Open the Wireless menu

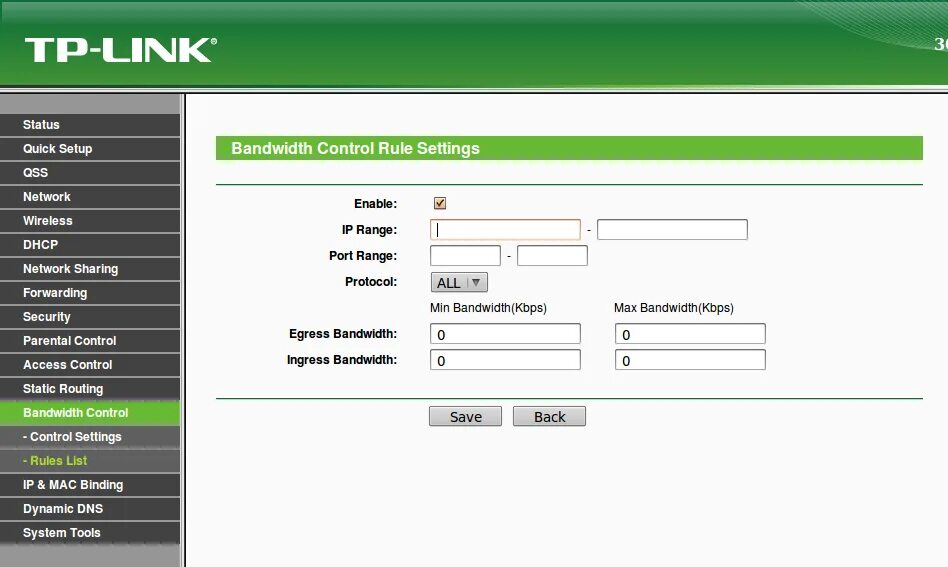click(90, 221)
